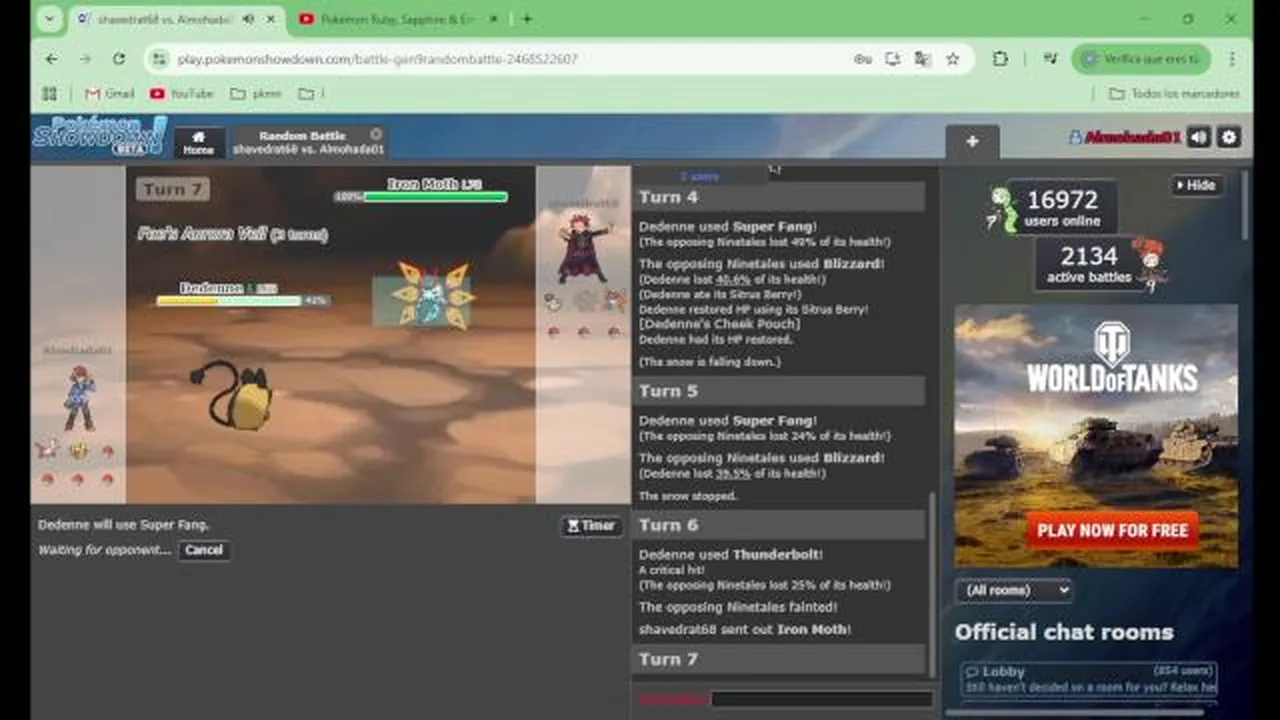This screenshot has height=720, width=1280.
Task: Open Chrome three-dot menu
Action: [1232, 59]
